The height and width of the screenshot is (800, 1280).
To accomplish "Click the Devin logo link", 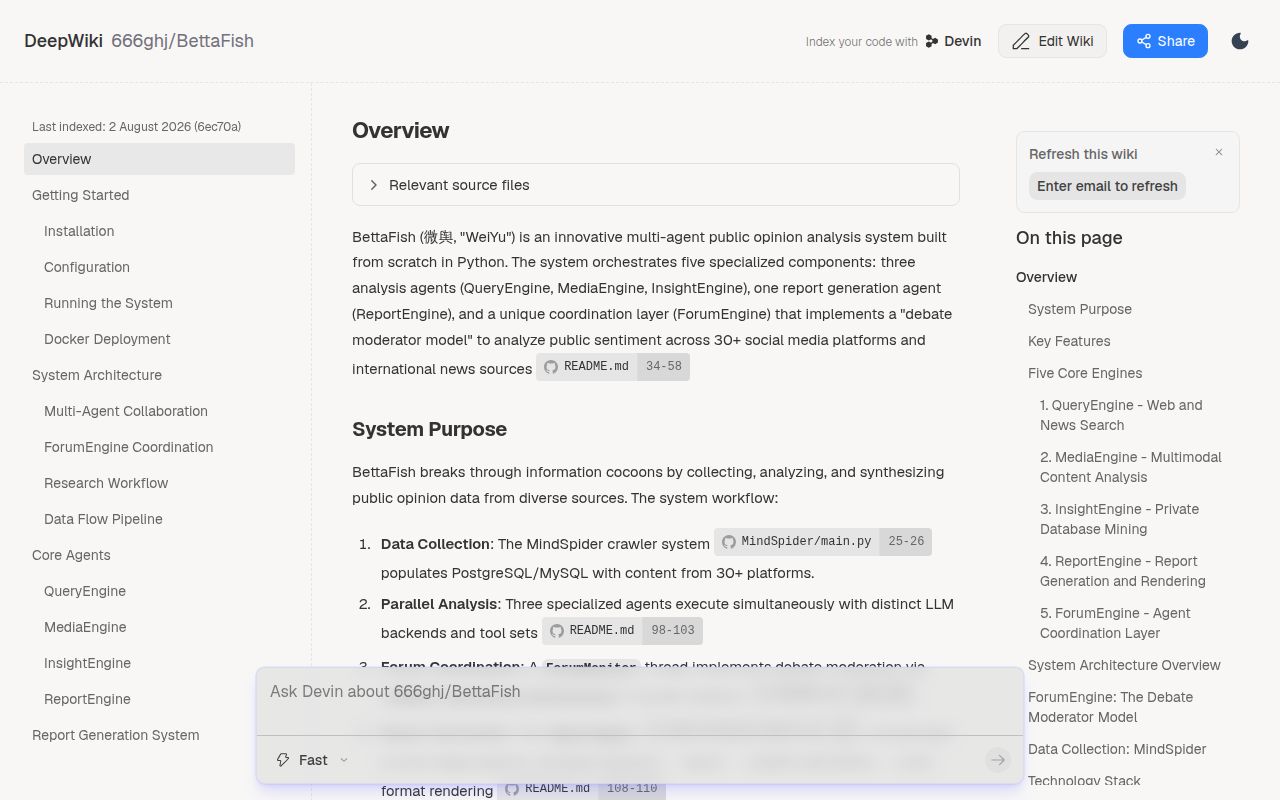I will pos(953,41).
